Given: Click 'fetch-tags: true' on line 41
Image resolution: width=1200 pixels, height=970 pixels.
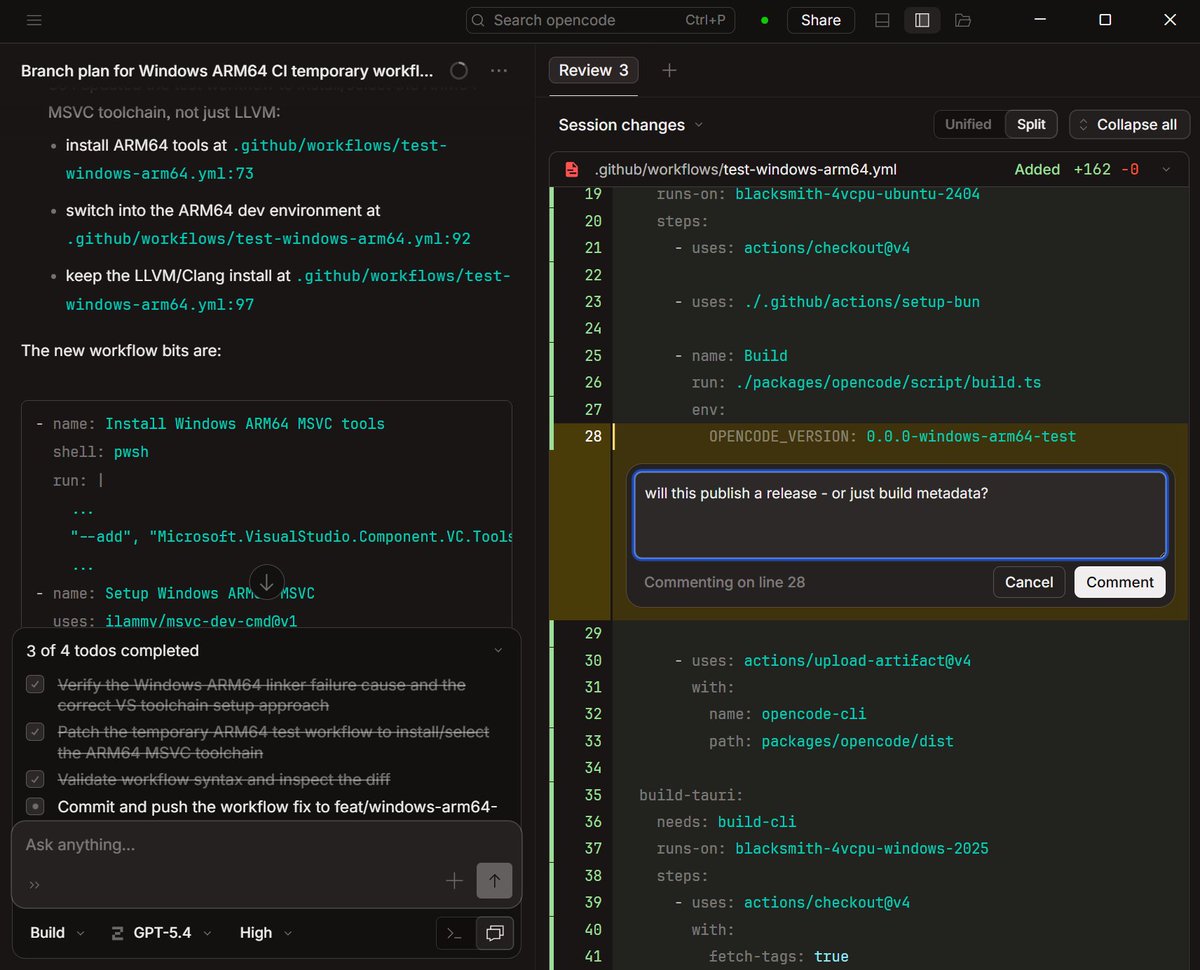Looking at the screenshot, I should coord(779,957).
